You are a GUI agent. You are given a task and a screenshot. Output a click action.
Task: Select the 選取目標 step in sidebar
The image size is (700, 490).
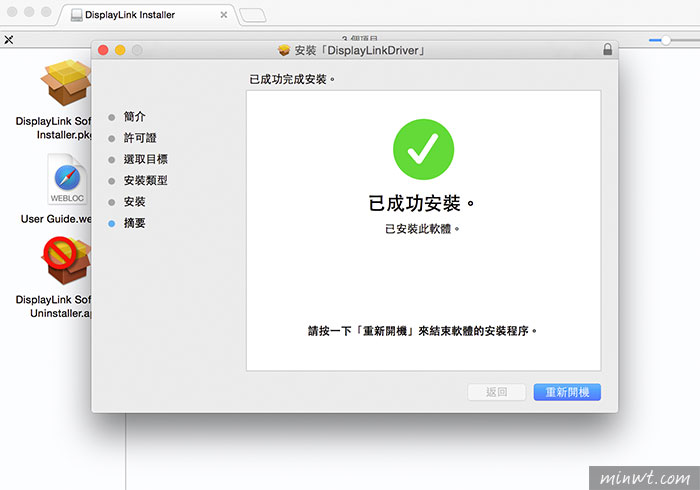point(146,159)
